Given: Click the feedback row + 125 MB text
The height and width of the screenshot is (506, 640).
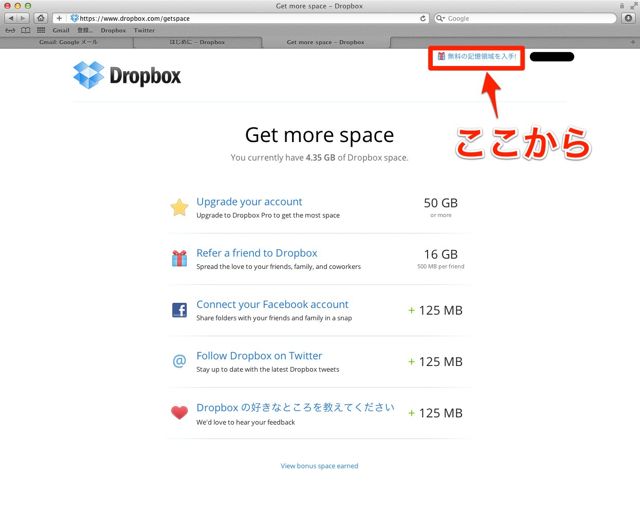Looking at the screenshot, I should coord(436,413).
